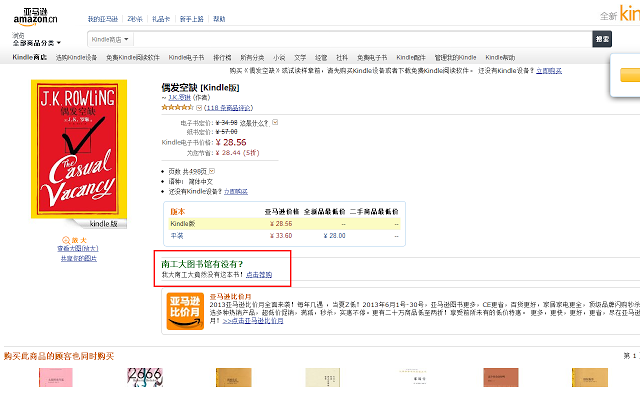Viewport: 640px width, 400px height.
Task: Open J.K.罗琳 author link
Action: [180, 97]
